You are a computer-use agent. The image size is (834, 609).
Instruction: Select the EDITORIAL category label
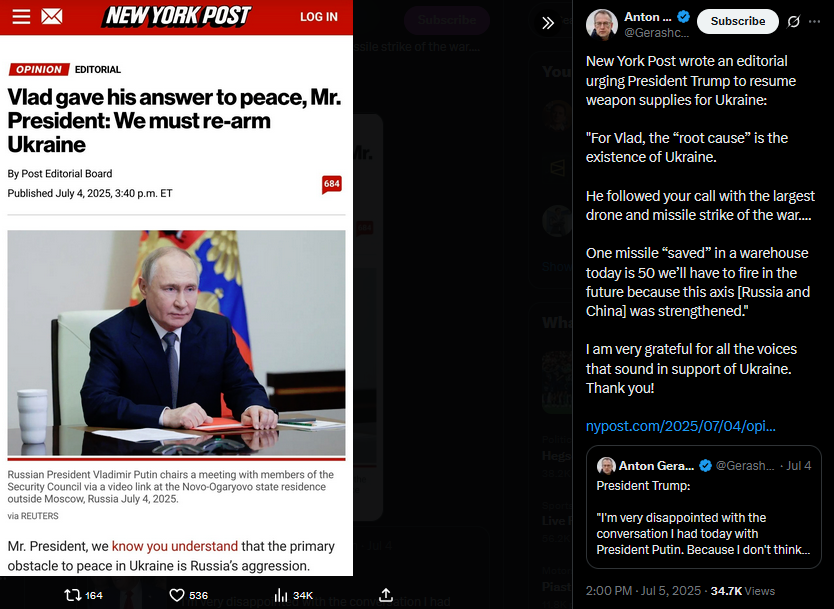[x=98, y=70]
